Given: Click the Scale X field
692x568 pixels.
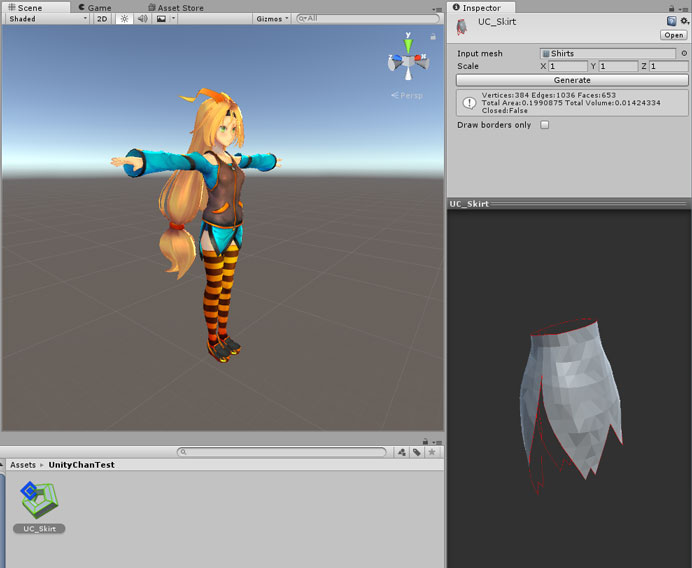Looking at the screenshot, I should click(x=568, y=66).
